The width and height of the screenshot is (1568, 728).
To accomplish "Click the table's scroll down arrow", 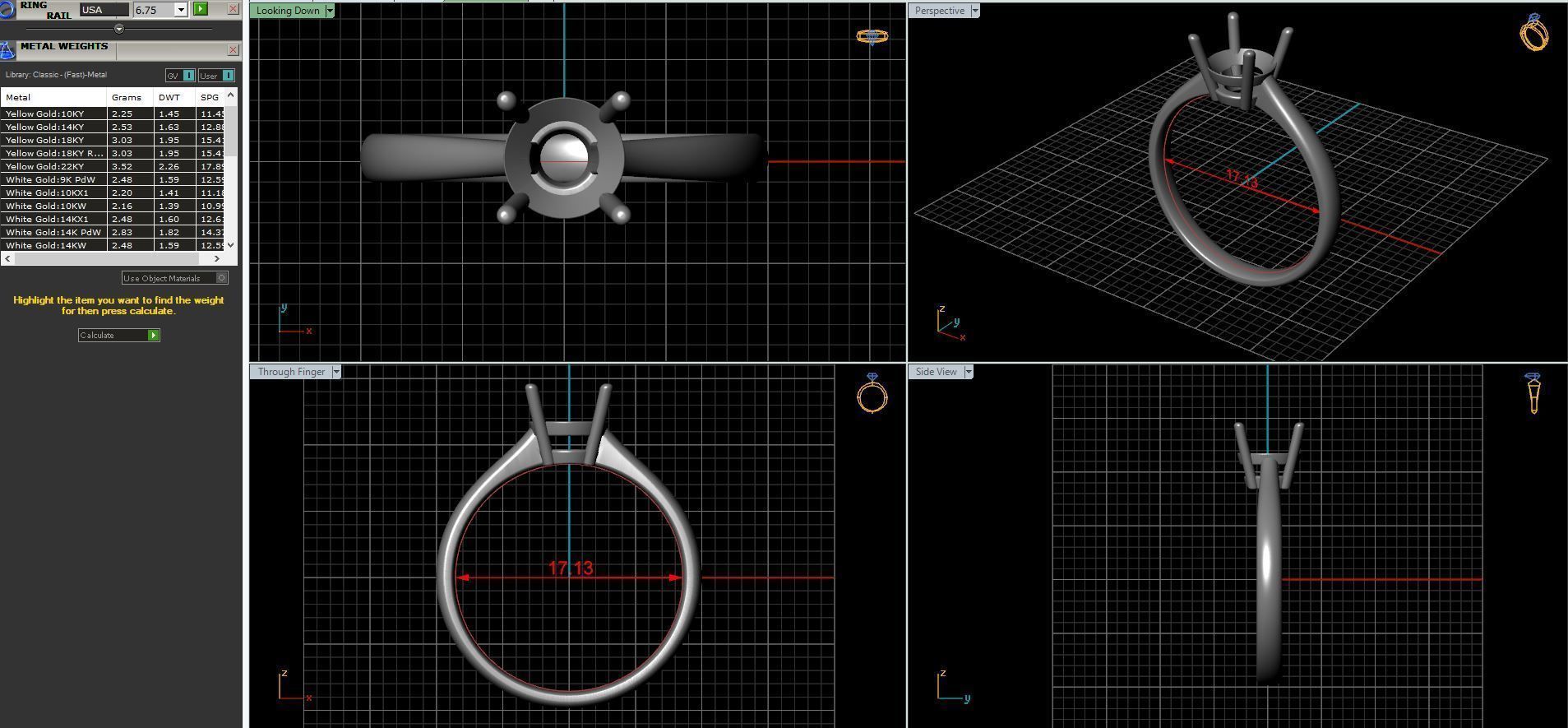I will (x=231, y=244).
